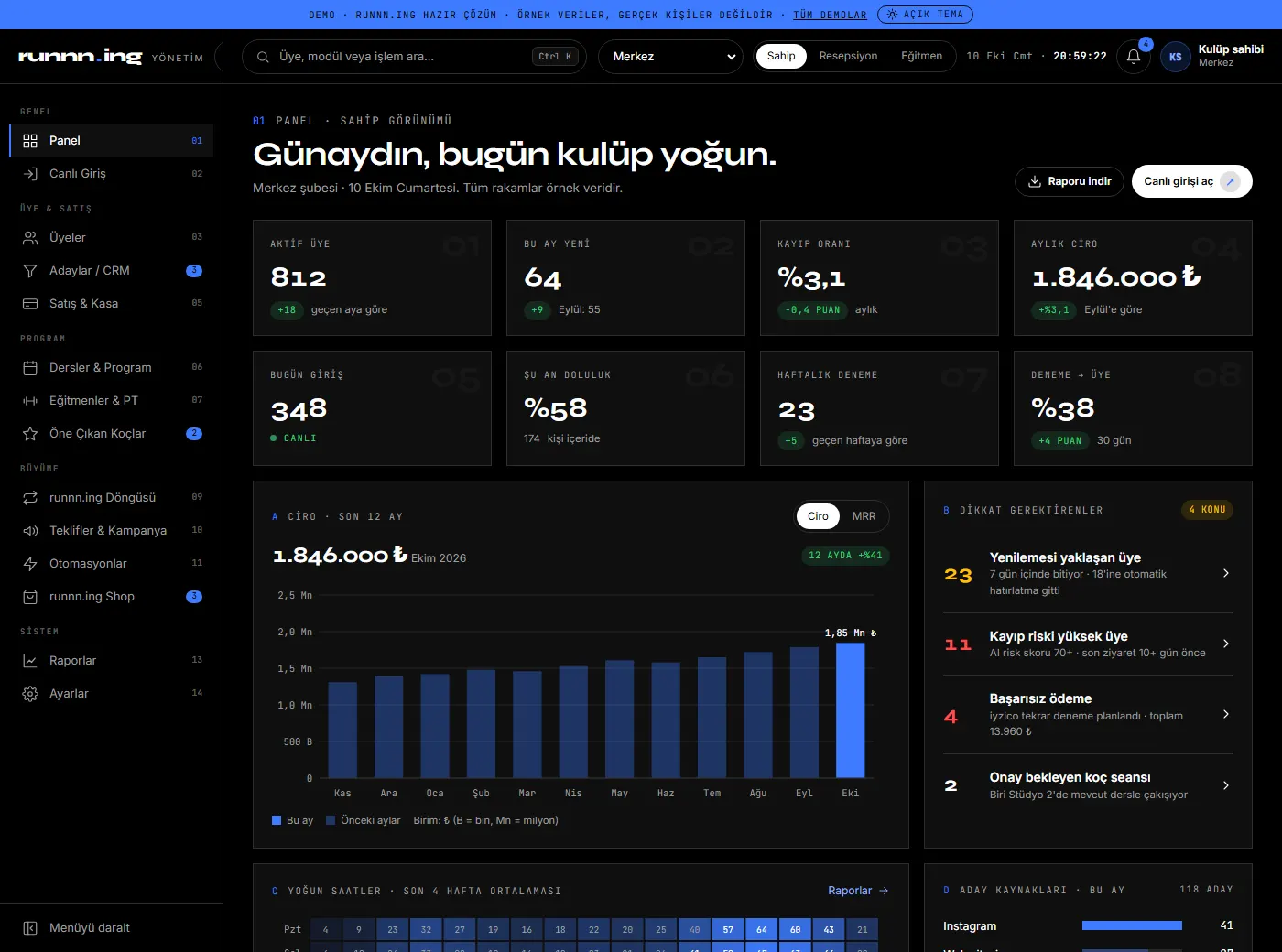This screenshot has width=1282, height=952.
Task: Open Ayarlar gear icon
Action: (30, 693)
